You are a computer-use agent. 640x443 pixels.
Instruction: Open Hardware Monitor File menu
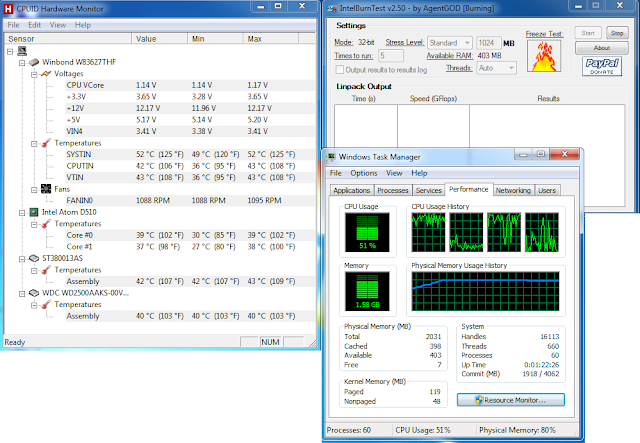(13, 25)
